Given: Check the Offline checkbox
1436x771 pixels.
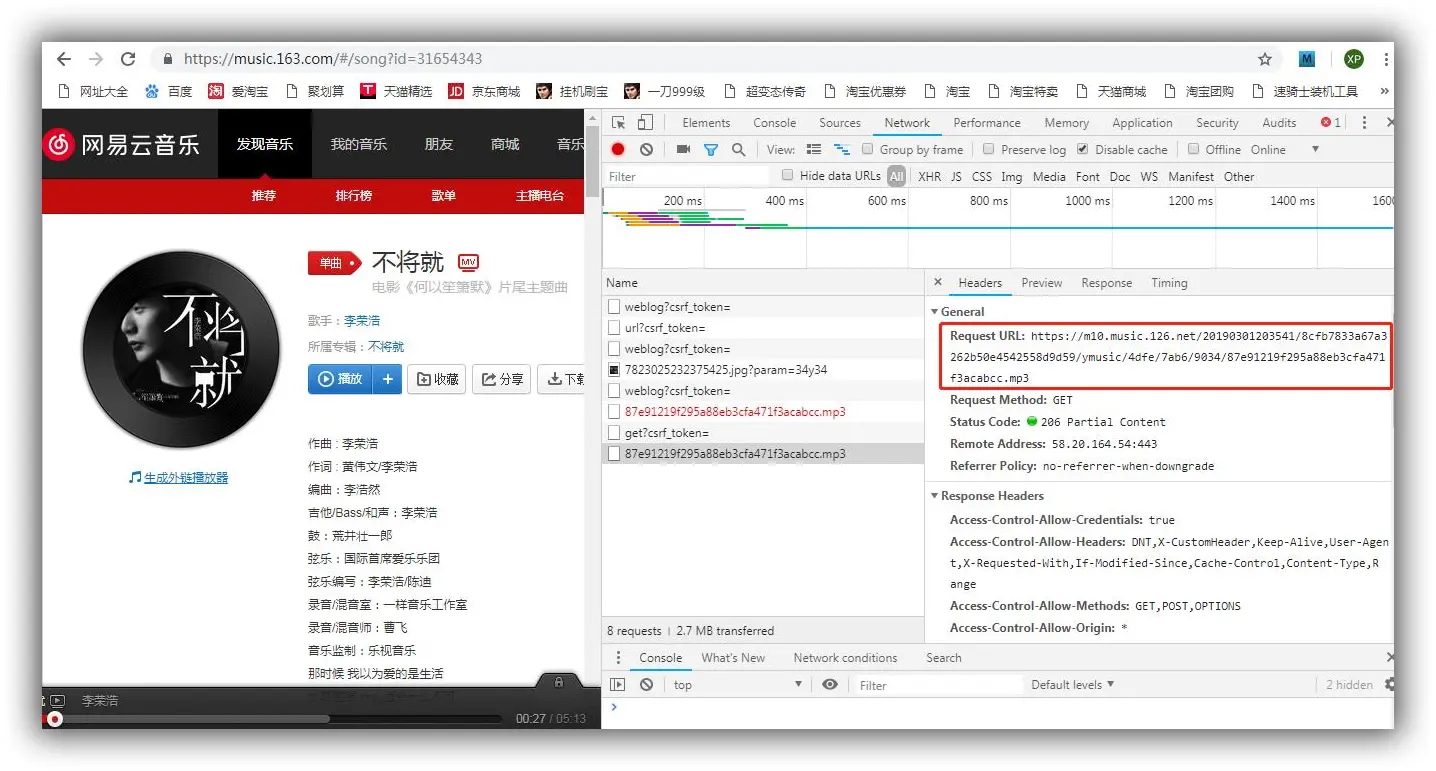Looking at the screenshot, I should (1193, 149).
